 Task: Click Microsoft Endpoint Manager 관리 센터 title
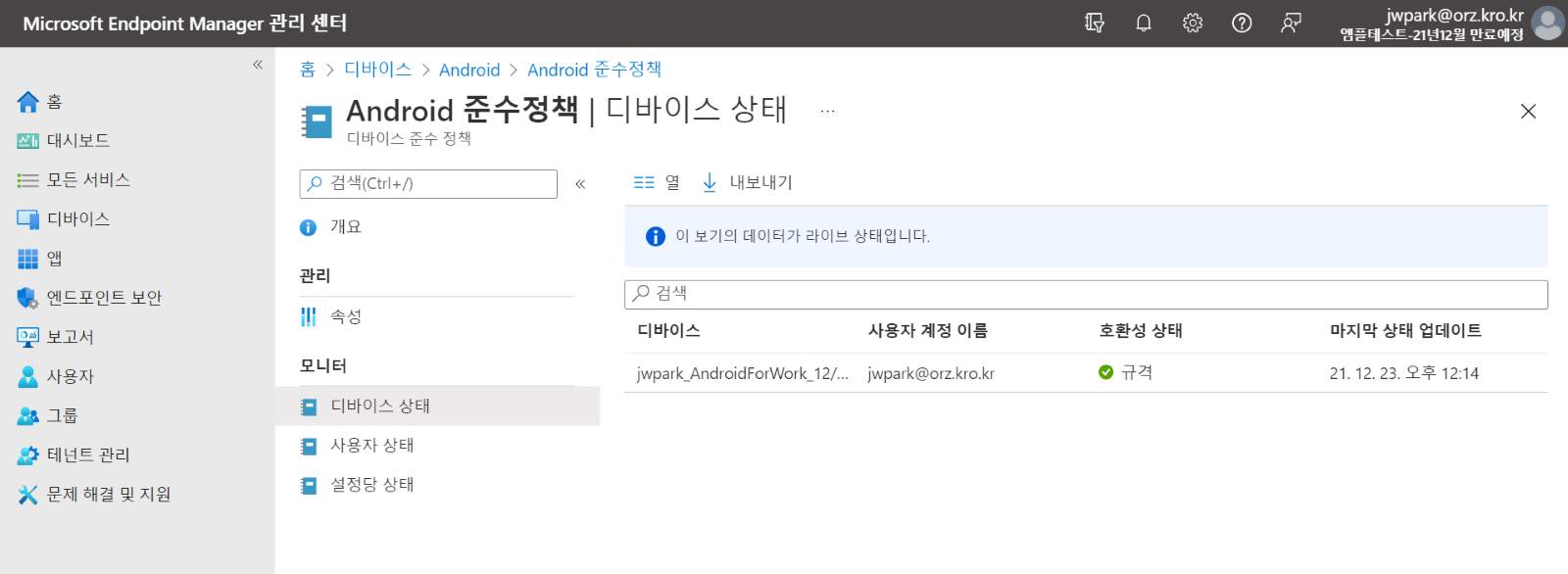pos(184,23)
